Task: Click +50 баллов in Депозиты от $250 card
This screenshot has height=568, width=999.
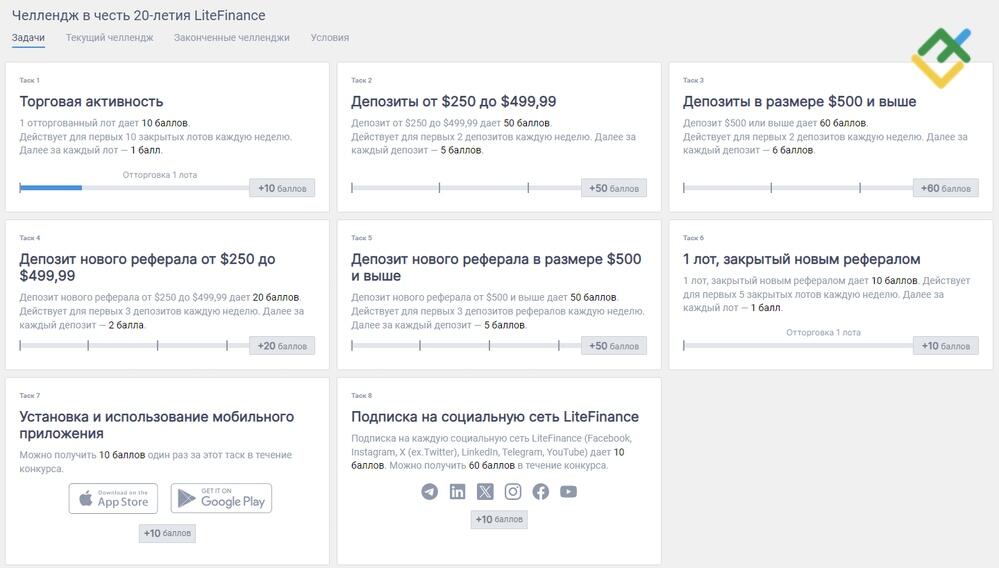Action: click(x=614, y=188)
